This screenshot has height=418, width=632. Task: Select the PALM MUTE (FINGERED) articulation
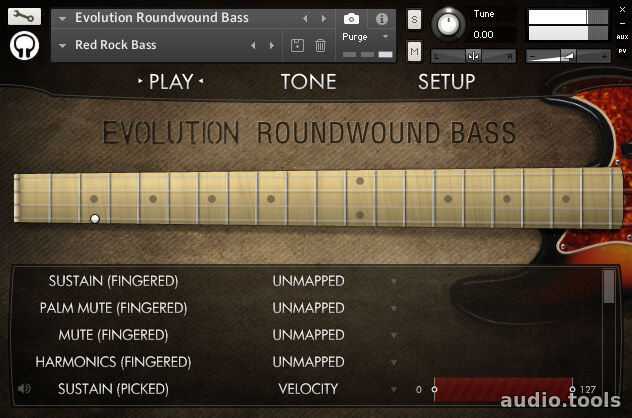click(113, 308)
